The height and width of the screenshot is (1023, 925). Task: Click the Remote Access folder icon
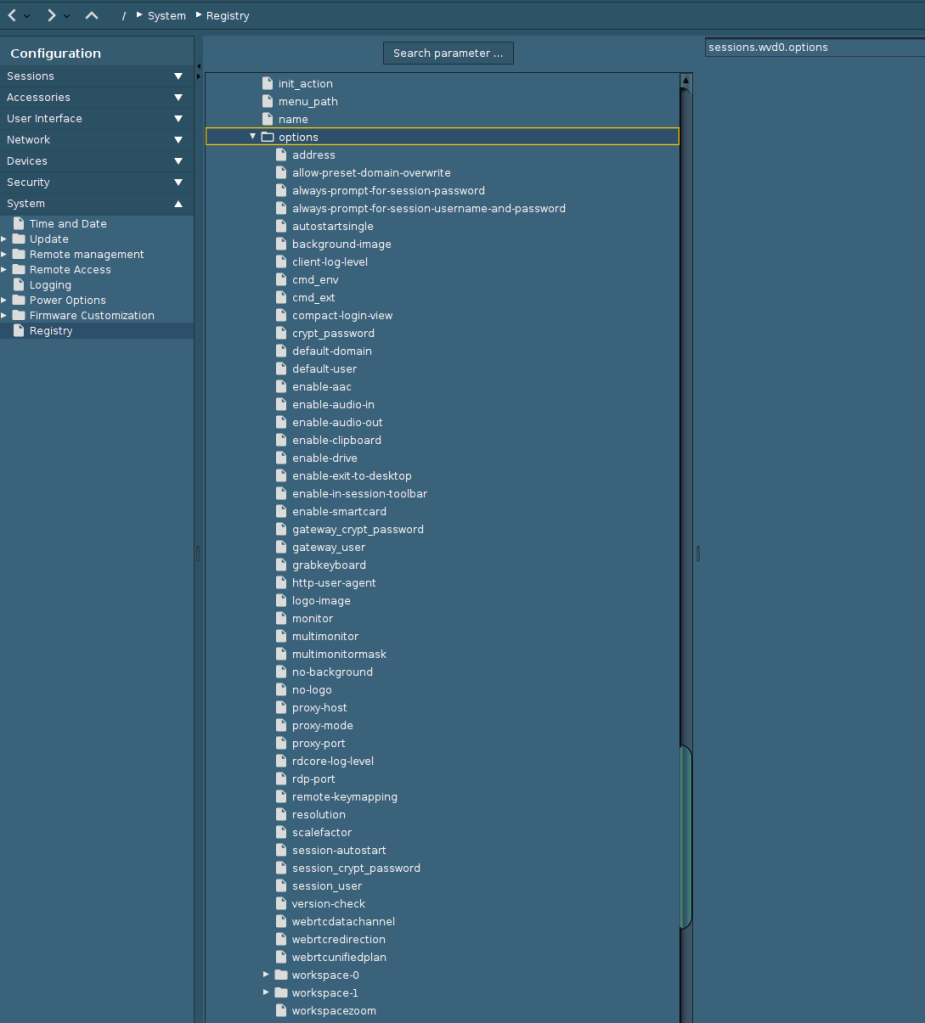(x=19, y=270)
